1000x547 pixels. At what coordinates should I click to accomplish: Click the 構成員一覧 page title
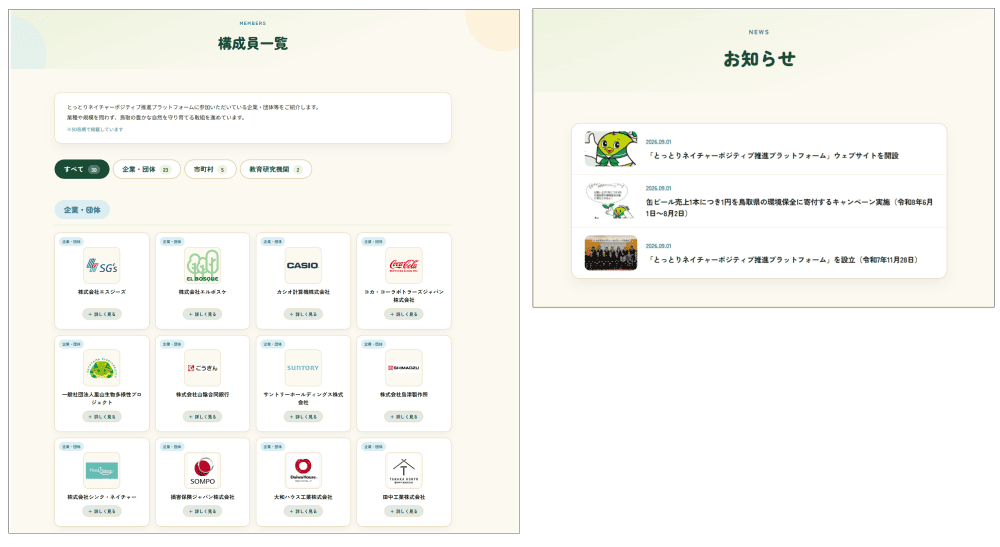253,43
